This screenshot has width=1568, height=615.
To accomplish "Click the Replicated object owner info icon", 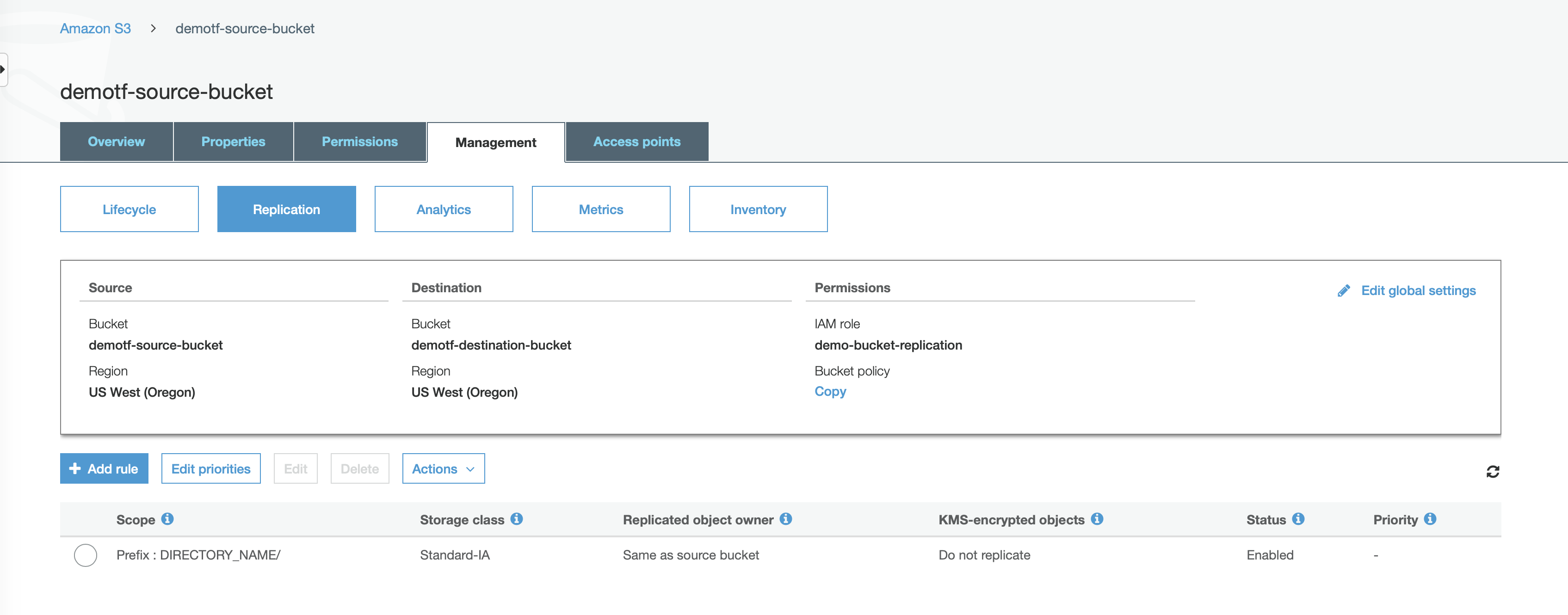I will tap(785, 519).
